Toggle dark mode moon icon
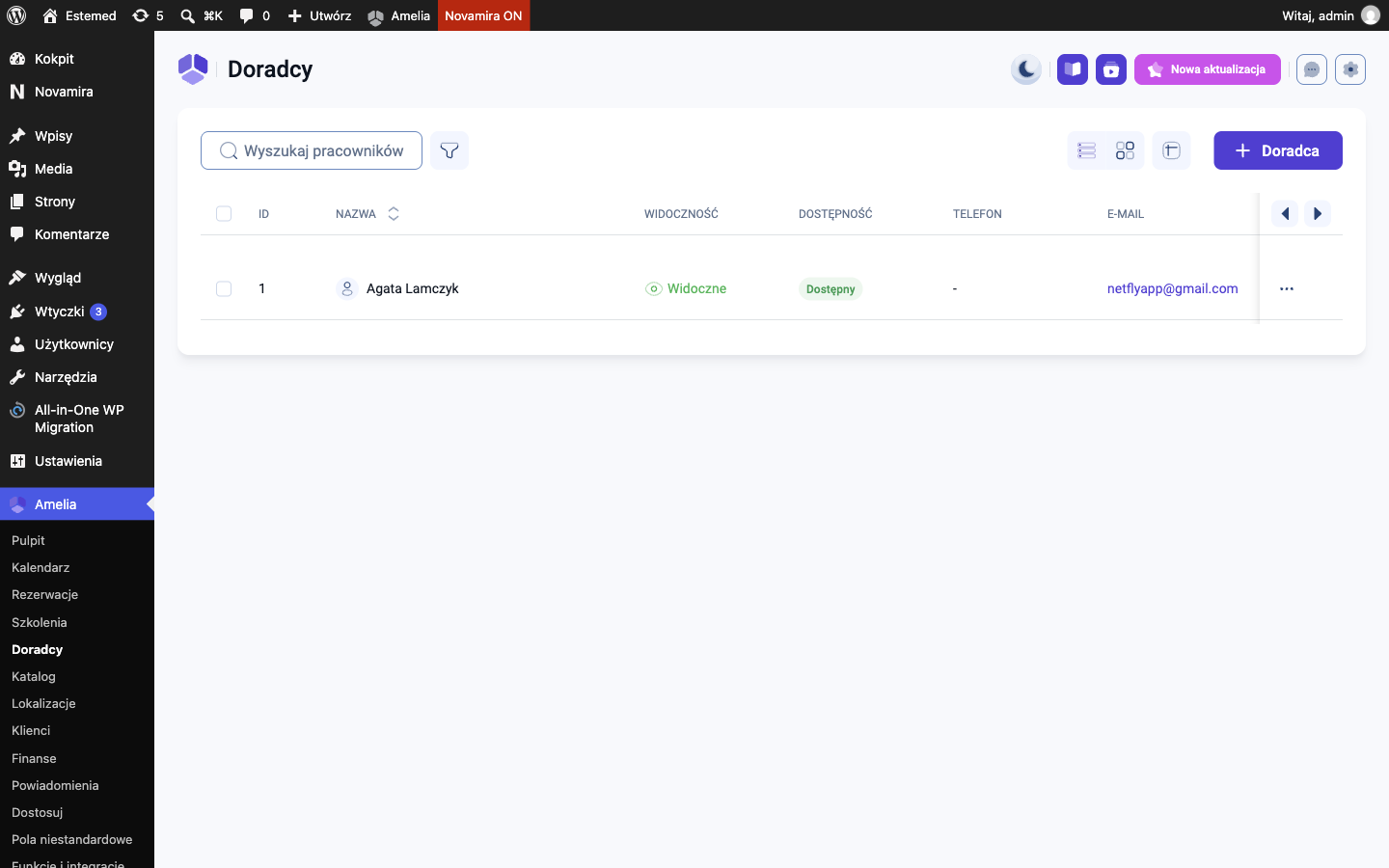Screen dimensions: 1389x868 (1026, 69)
